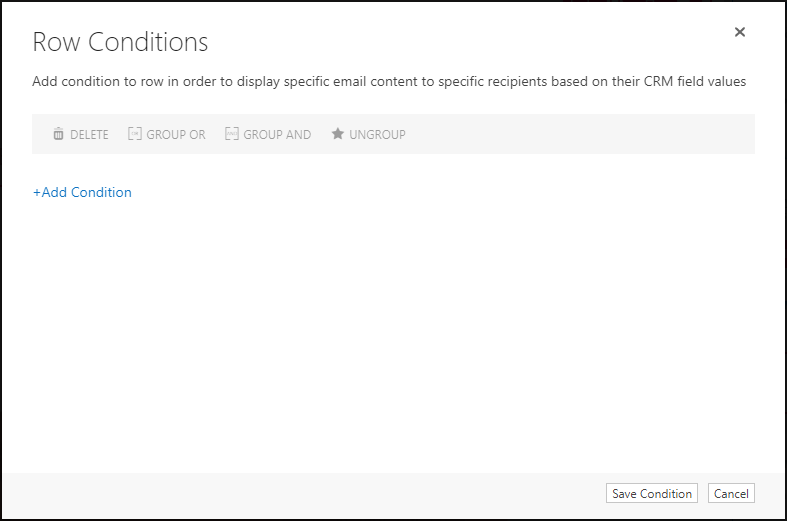
Task: Click the trash can Delete icon
Action: click(58, 134)
